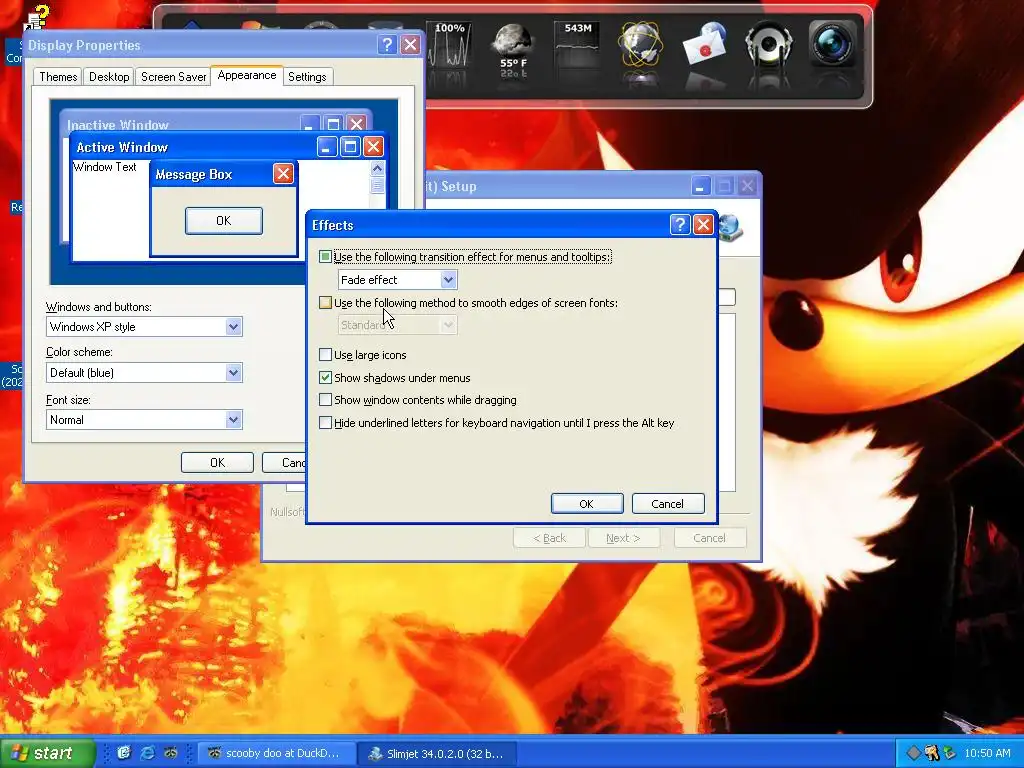
Task: Open the Windows and buttons style dropdown
Action: point(233,327)
